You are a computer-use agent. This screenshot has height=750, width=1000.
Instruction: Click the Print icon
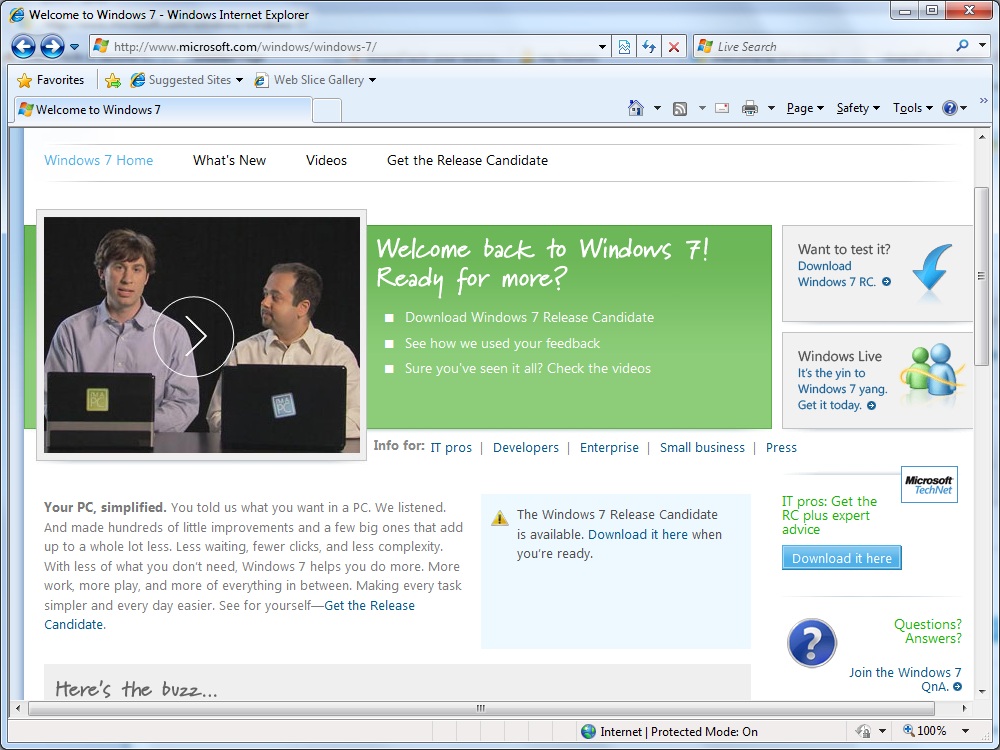tap(750, 108)
